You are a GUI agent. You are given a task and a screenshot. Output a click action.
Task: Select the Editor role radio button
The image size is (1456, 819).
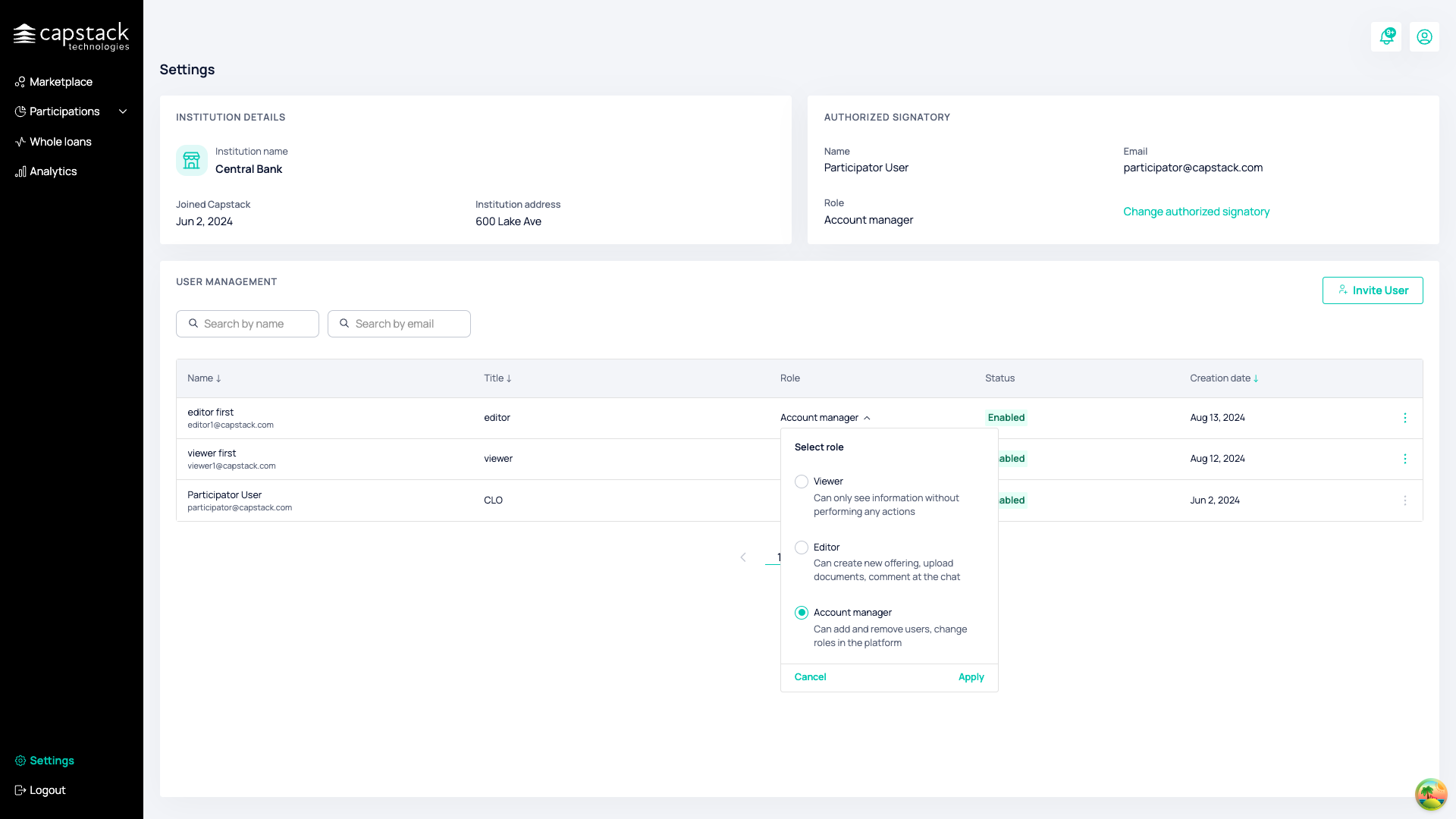point(802,548)
